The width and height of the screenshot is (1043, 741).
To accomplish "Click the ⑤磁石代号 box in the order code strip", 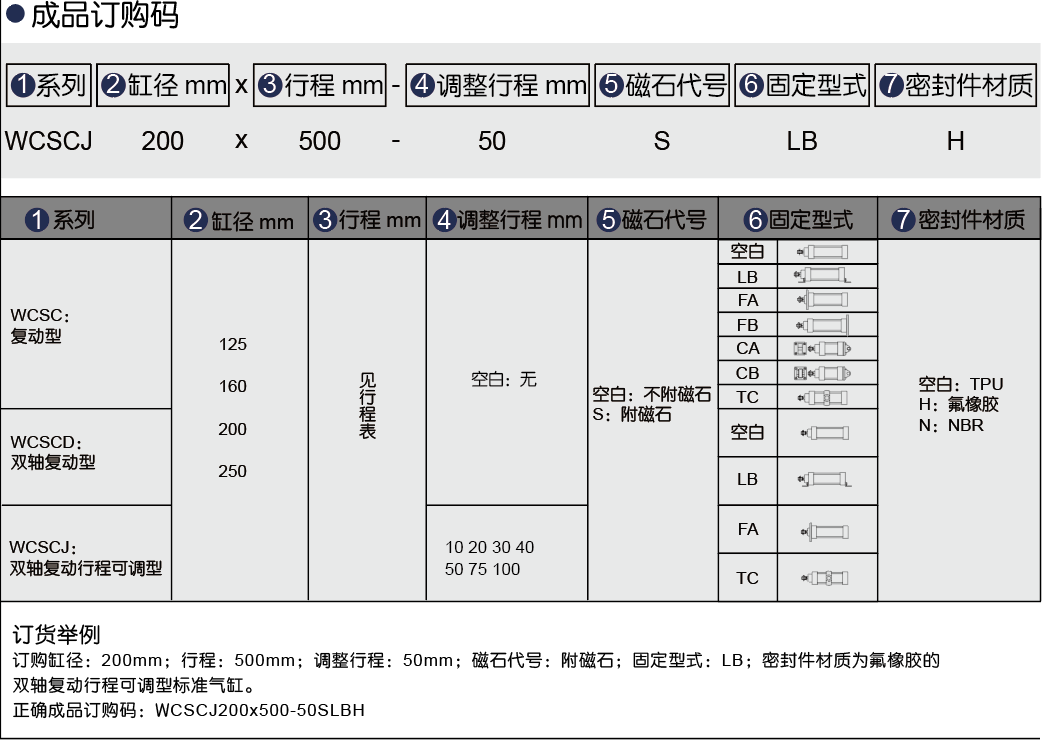I will (662, 85).
